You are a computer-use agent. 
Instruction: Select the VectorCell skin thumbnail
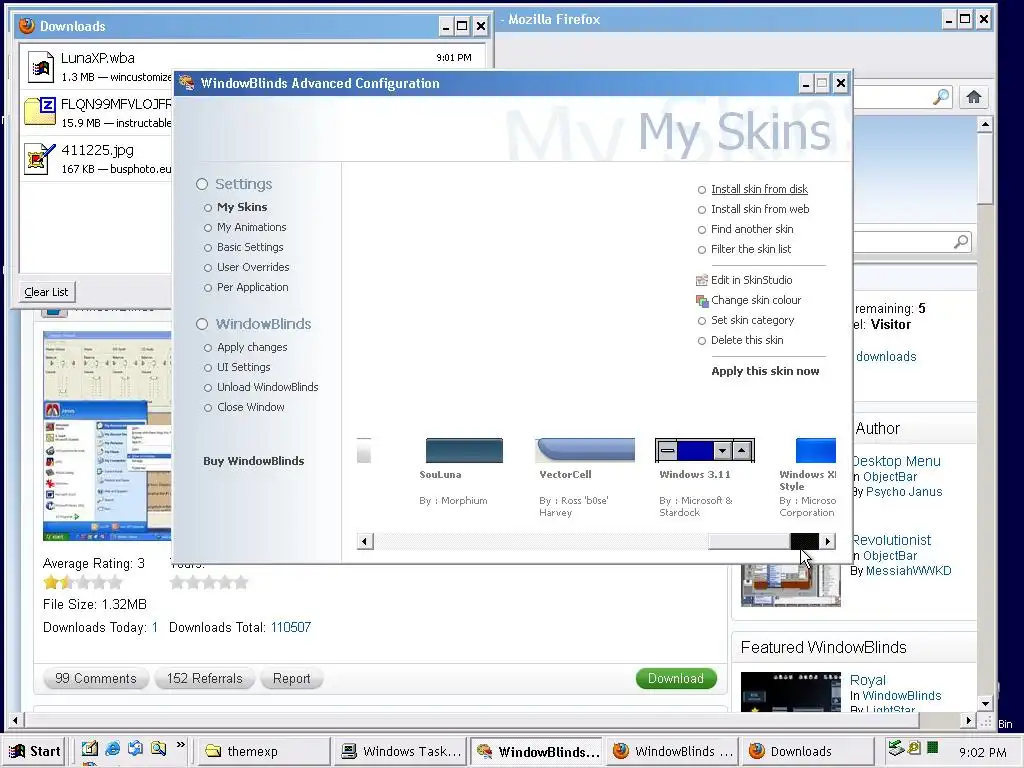tap(584, 451)
